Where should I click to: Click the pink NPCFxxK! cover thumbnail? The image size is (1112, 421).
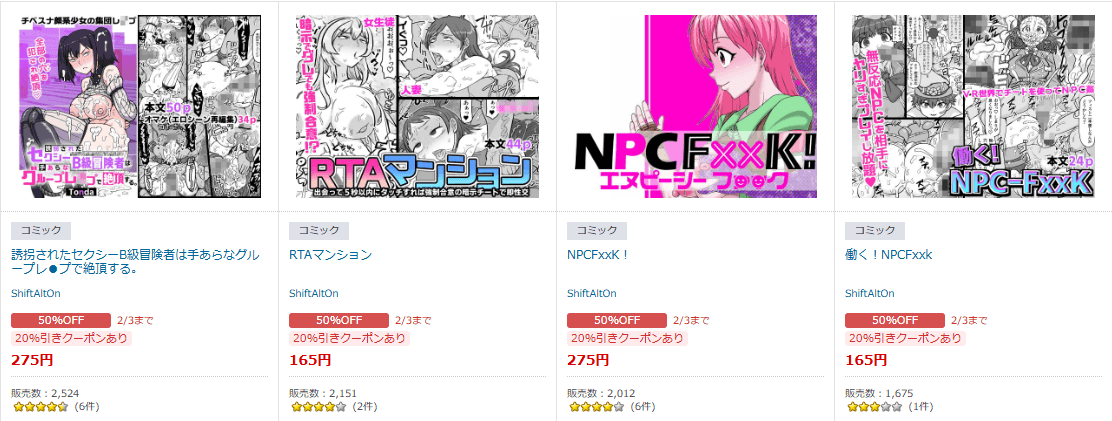(x=695, y=106)
